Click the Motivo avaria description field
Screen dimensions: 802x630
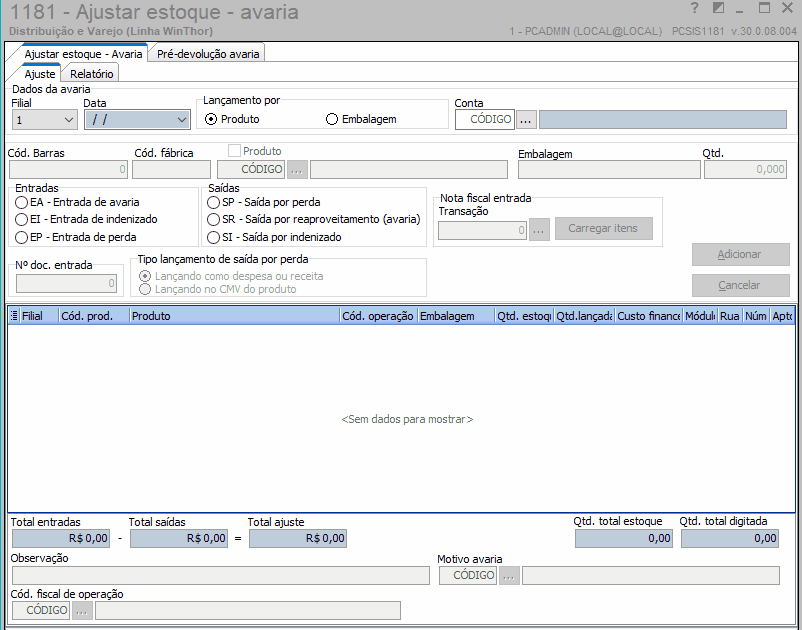651,576
